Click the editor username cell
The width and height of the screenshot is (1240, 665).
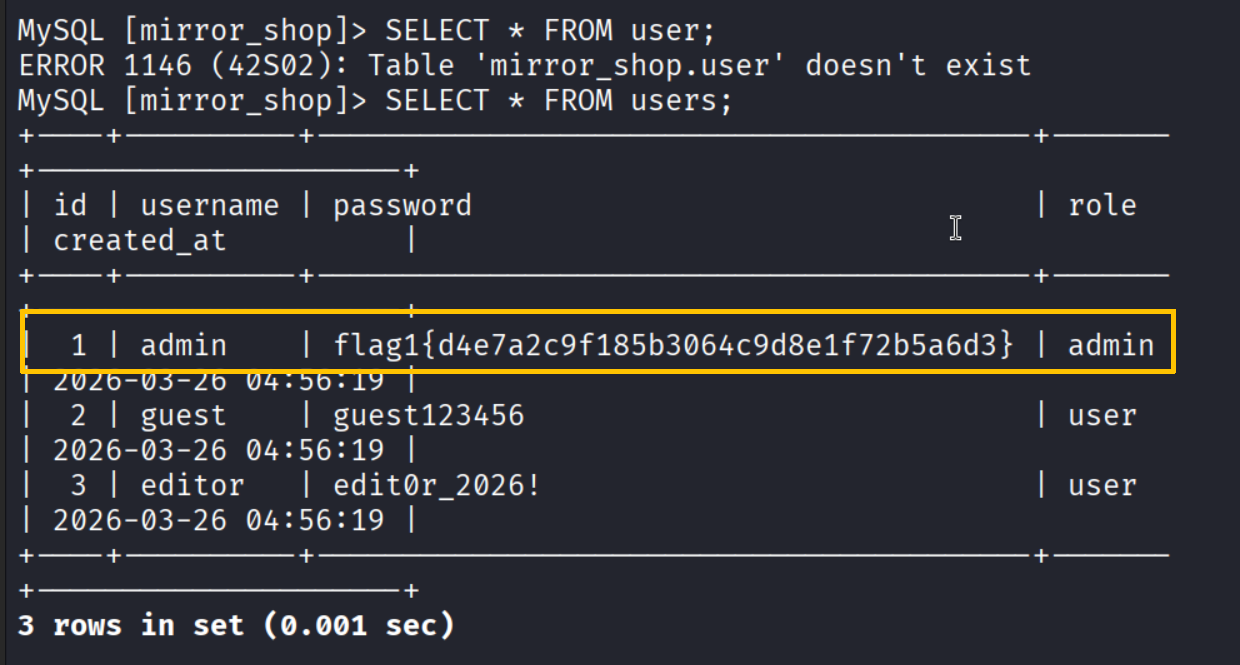(192, 486)
